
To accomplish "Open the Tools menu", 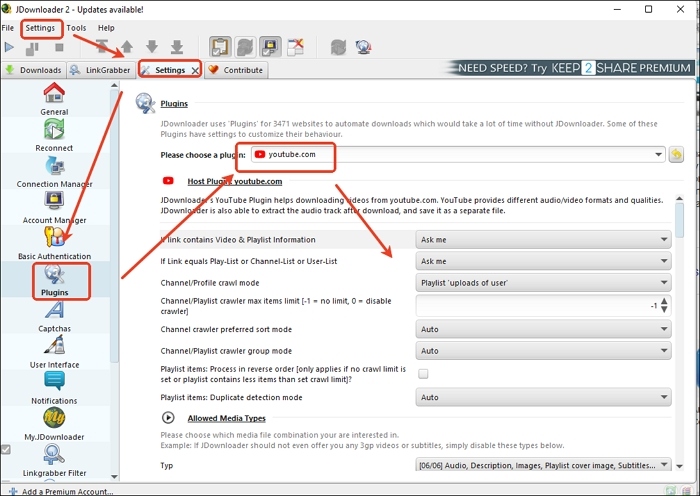I will tap(76, 28).
